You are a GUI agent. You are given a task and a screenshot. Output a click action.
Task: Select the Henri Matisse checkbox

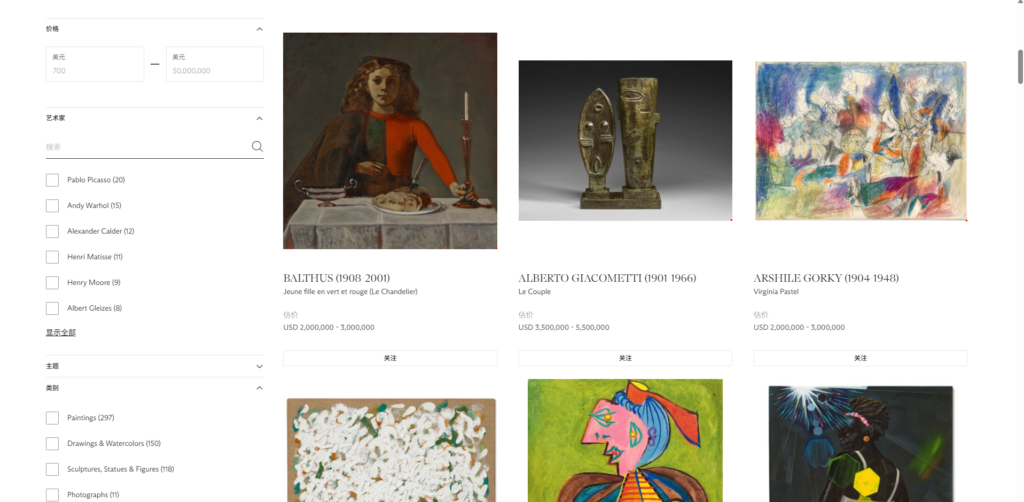click(x=52, y=257)
